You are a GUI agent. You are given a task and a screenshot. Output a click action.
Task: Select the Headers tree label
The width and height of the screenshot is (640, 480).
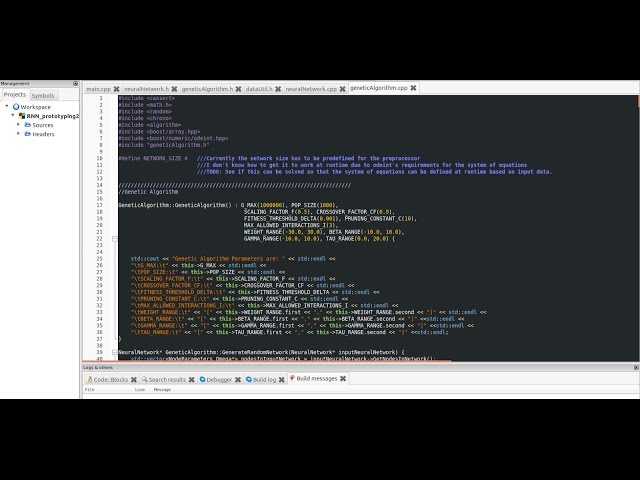pos(43,134)
